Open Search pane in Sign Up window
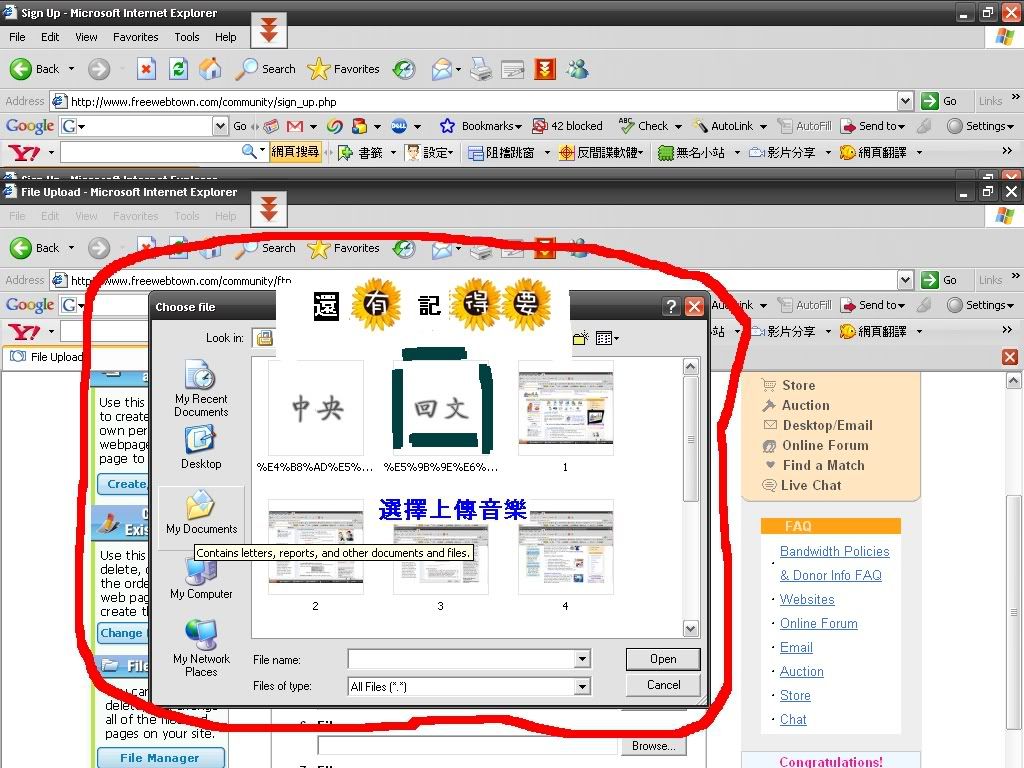 [x=266, y=69]
